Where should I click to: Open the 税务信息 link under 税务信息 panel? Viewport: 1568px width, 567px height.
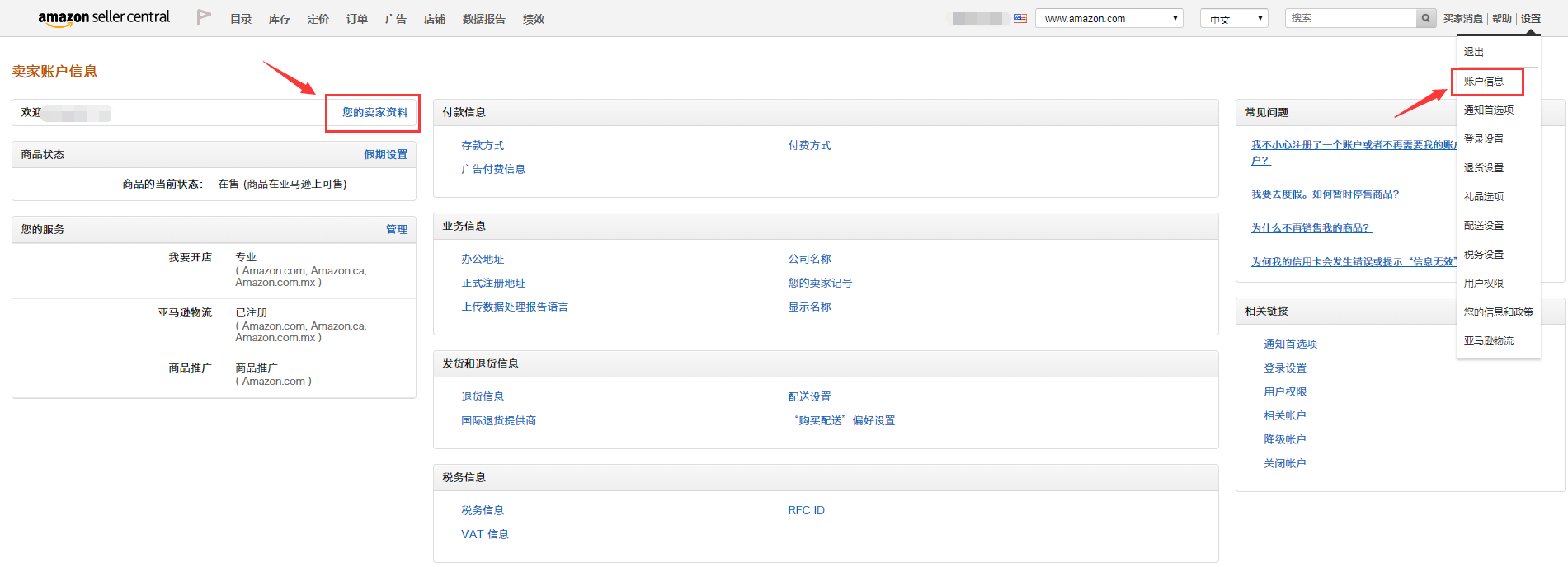click(x=483, y=510)
